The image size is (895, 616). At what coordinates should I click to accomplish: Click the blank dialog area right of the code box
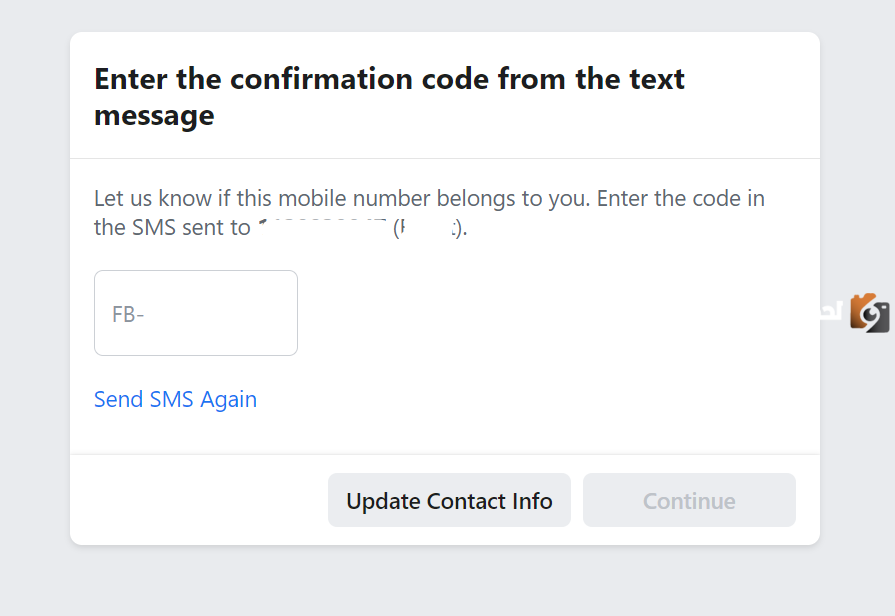[x=550, y=313]
